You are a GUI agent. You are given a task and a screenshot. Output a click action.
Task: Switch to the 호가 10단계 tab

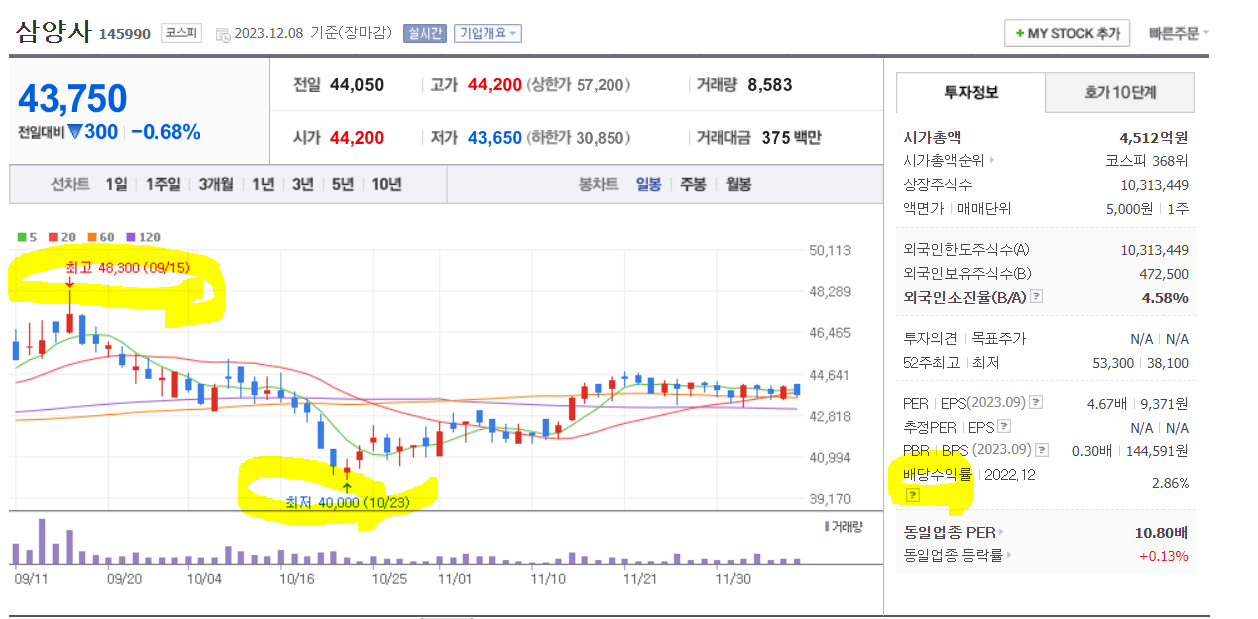pos(1120,92)
